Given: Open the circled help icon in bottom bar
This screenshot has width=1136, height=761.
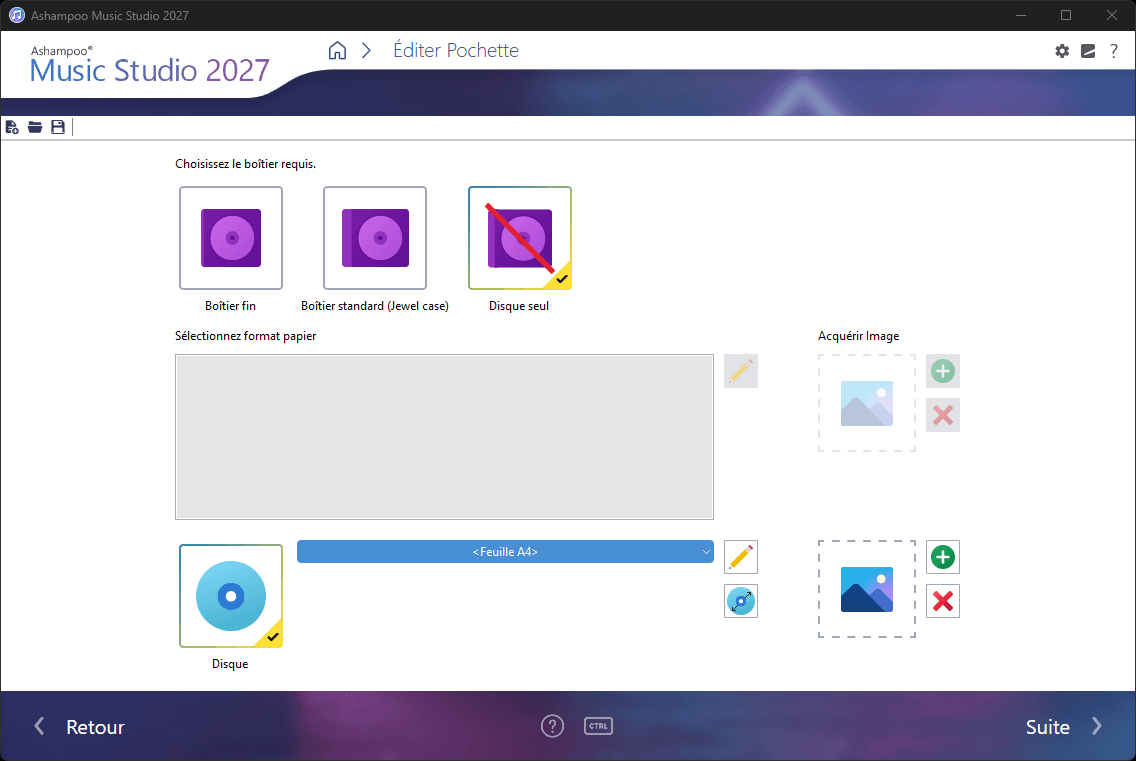Looking at the screenshot, I should [x=552, y=726].
